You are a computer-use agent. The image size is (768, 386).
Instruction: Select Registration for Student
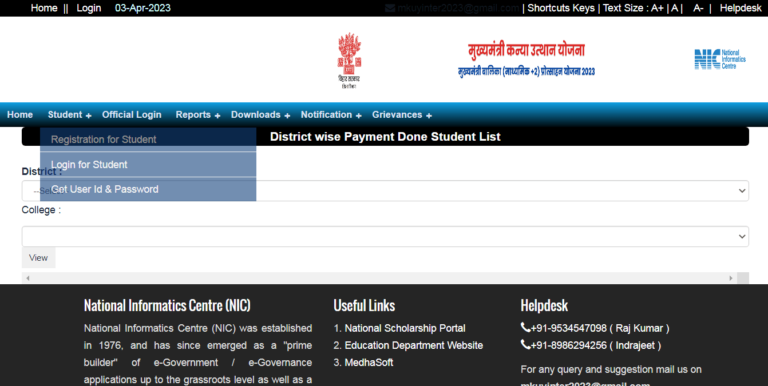click(148, 140)
